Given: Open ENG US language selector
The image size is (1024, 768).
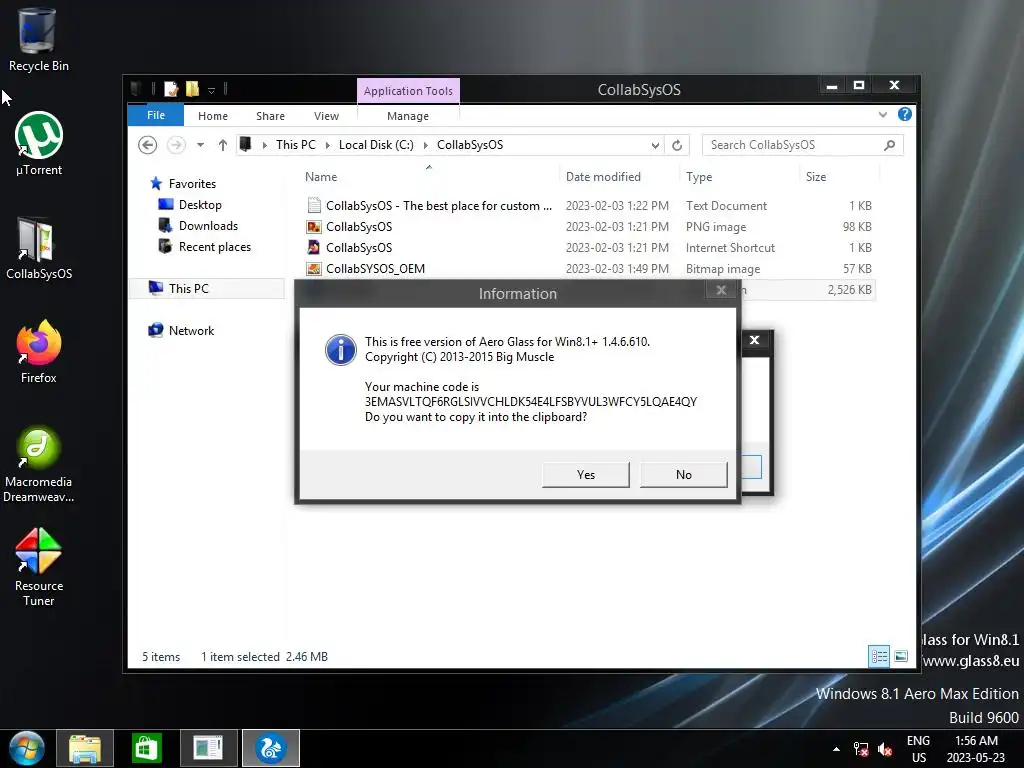Looking at the screenshot, I should 918,749.
